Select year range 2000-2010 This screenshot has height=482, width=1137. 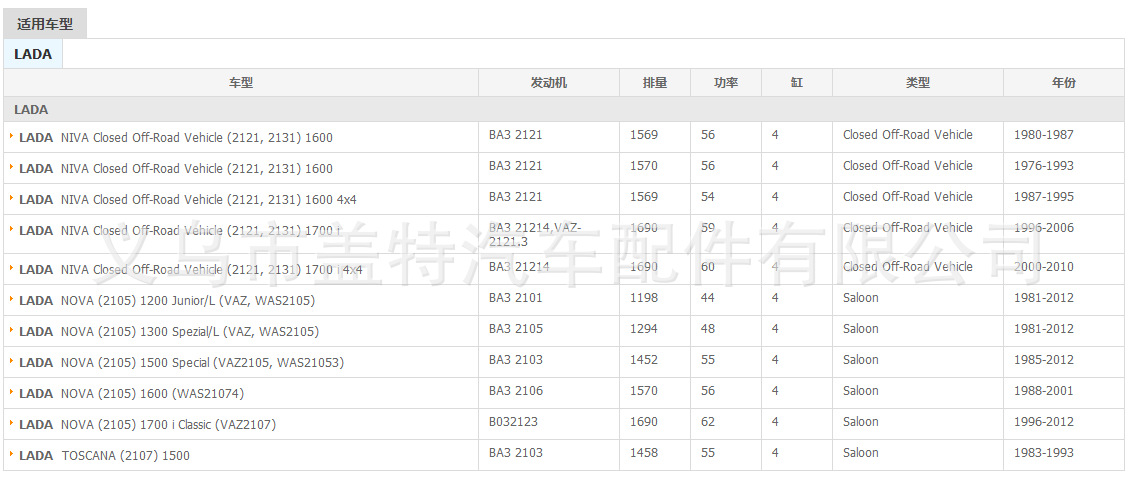coord(1043,267)
